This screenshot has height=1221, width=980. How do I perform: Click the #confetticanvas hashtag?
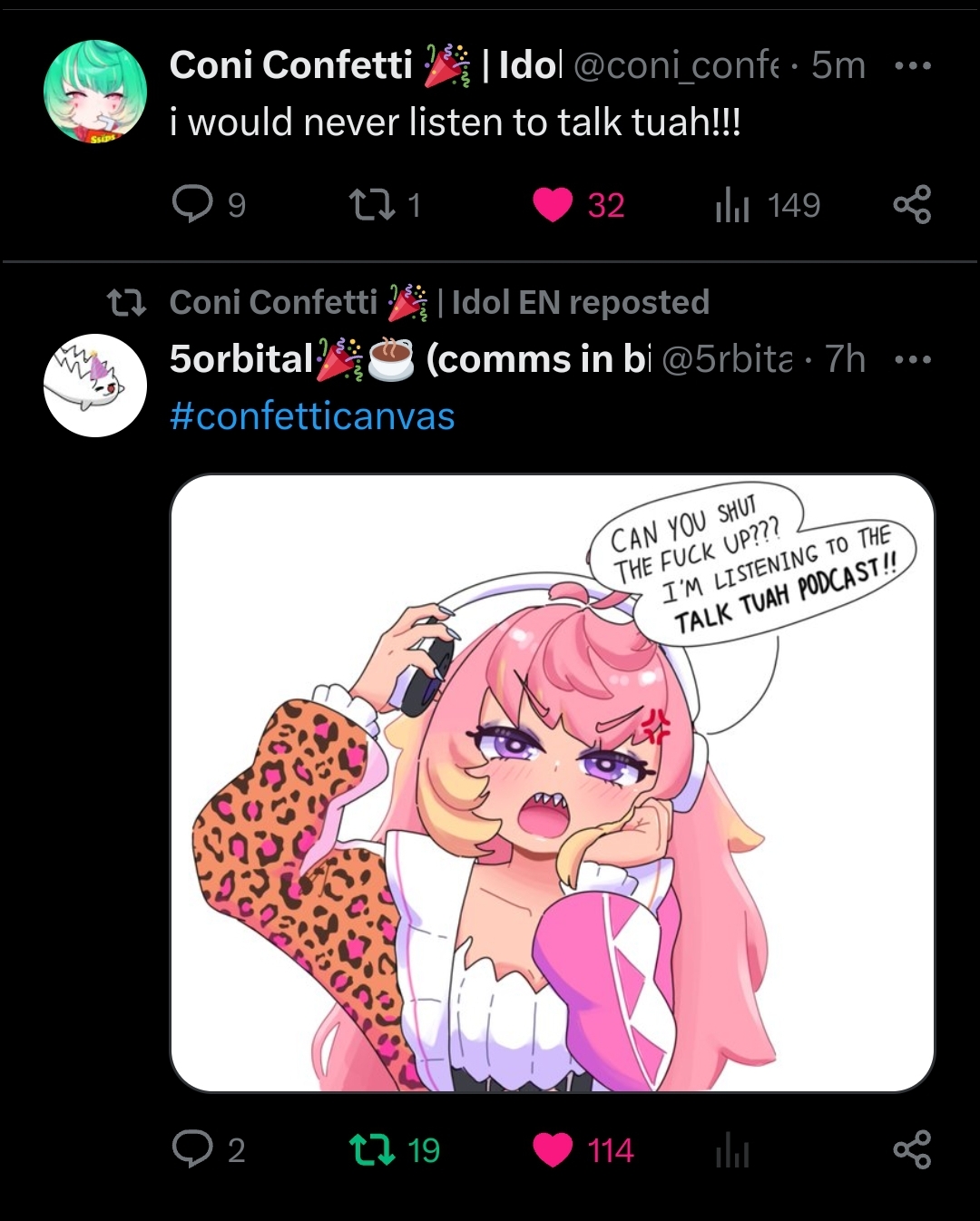click(x=312, y=416)
